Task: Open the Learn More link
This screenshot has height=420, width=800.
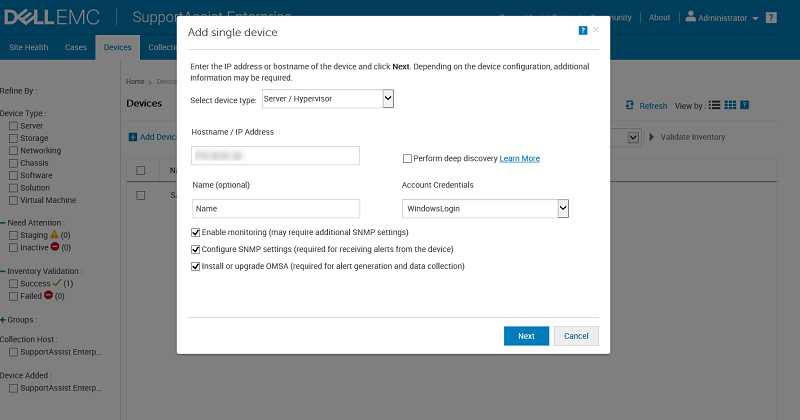Action: [519, 159]
